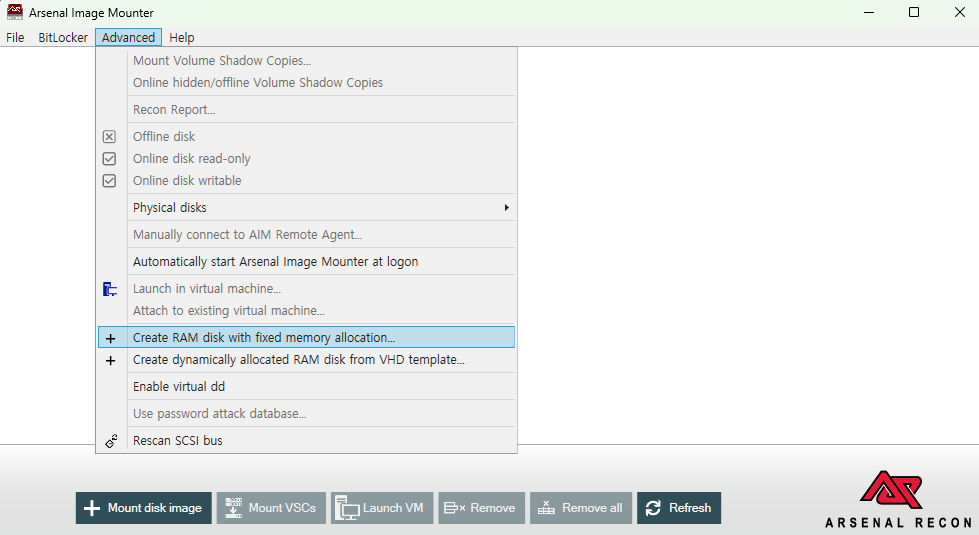The image size is (979, 535).
Task: Choose Online hidden/offline Volume Shadow Copies
Action: [307, 82]
